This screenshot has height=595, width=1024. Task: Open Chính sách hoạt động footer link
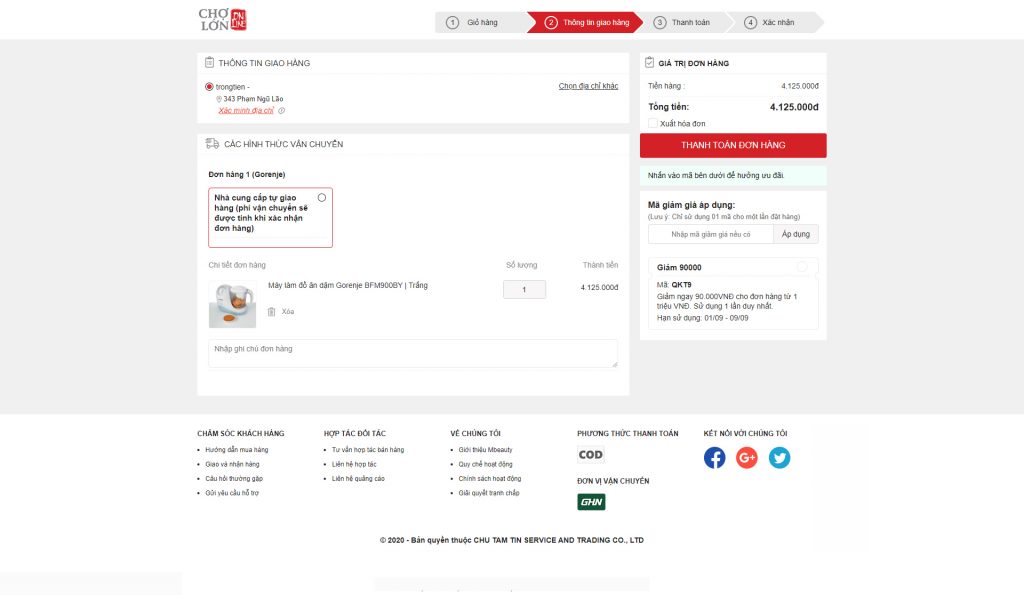[490, 479]
